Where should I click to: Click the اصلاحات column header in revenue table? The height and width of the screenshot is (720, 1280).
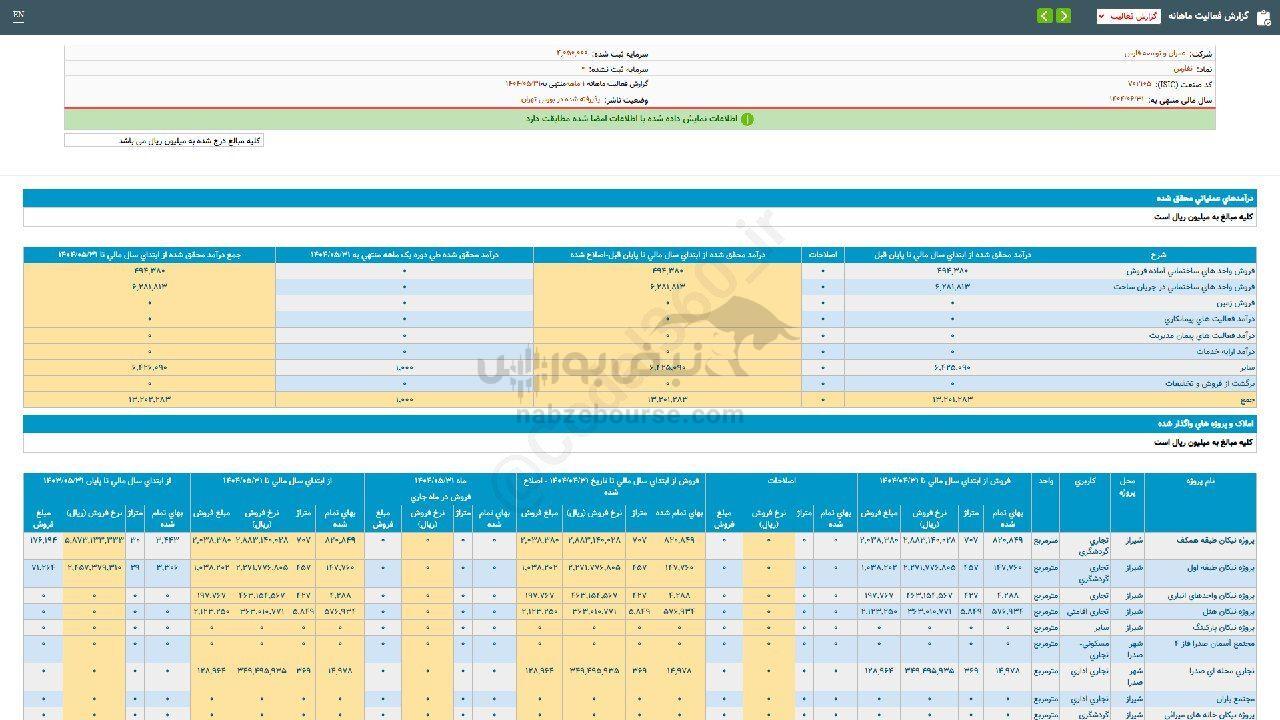822,255
